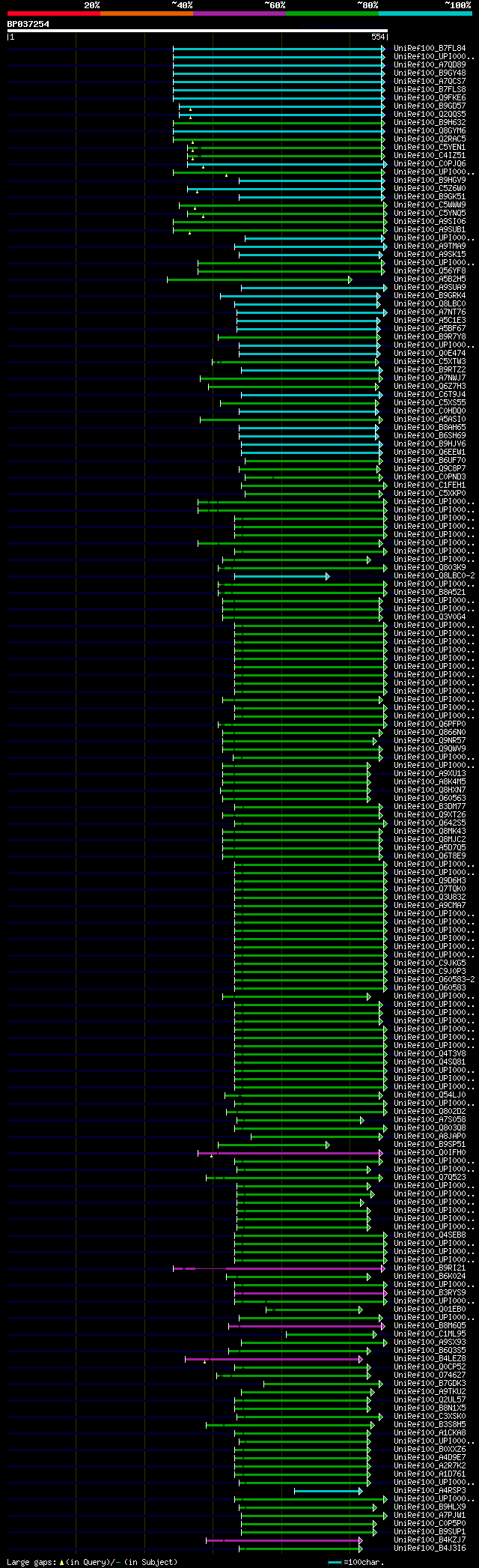Select label UniRef100_Q4T3V8
Viewport: 479px width, 1568px height.
pos(430,1054)
